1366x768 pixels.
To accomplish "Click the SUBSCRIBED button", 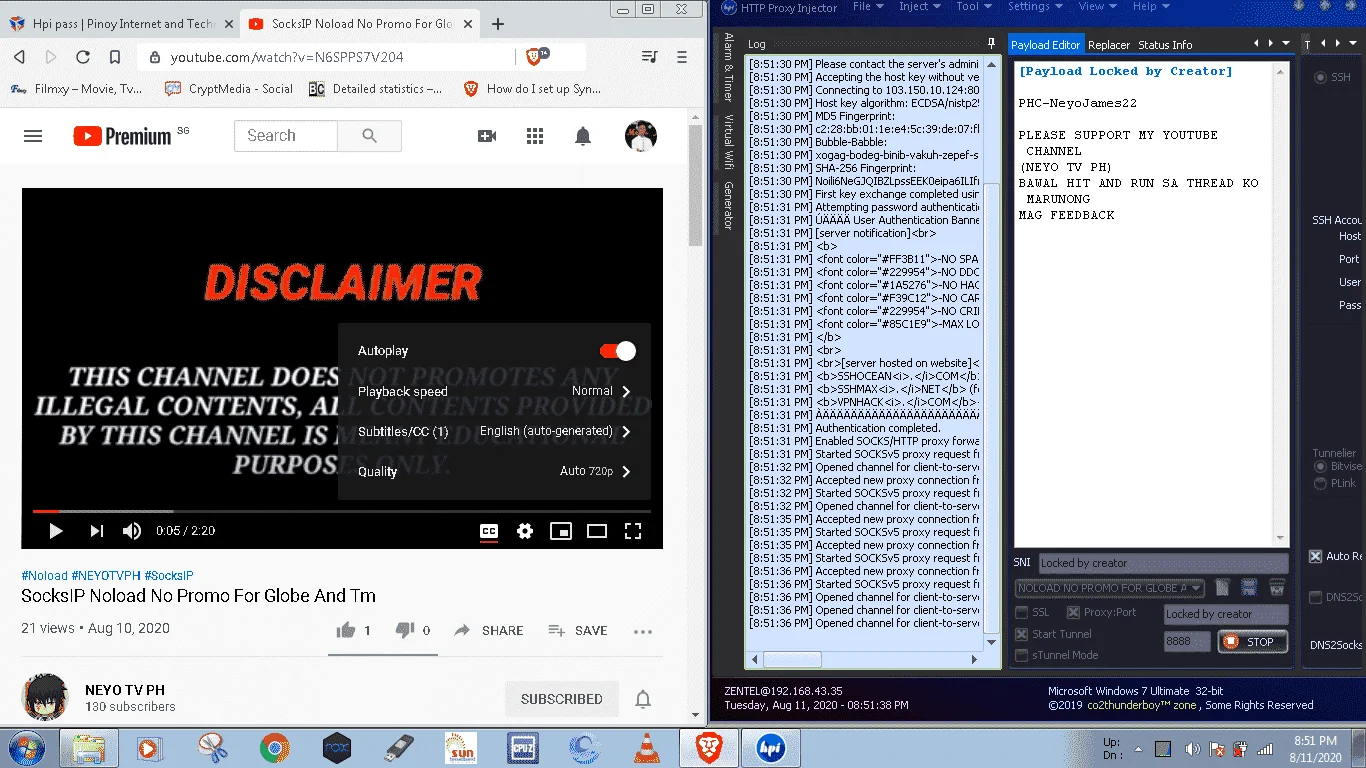I will (562, 699).
